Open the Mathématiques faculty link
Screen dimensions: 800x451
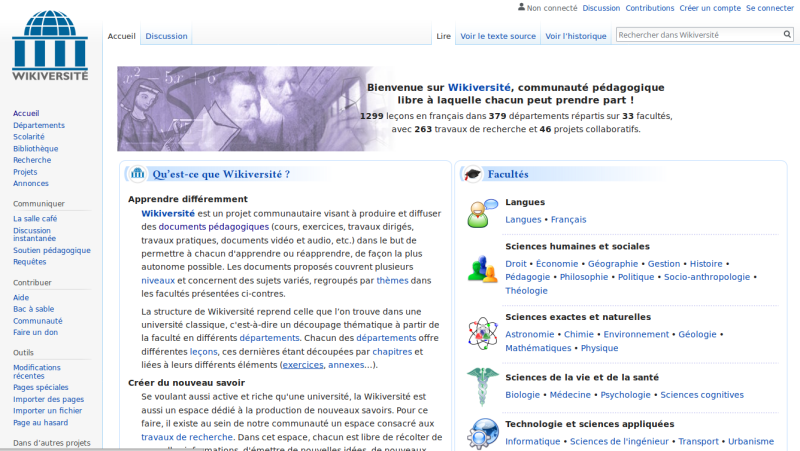(x=539, y=348)
